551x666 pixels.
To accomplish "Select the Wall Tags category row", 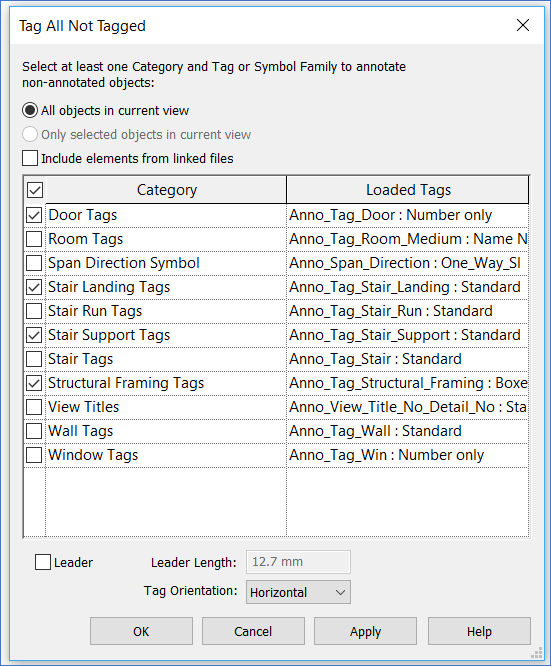I will tap(166, 431).
